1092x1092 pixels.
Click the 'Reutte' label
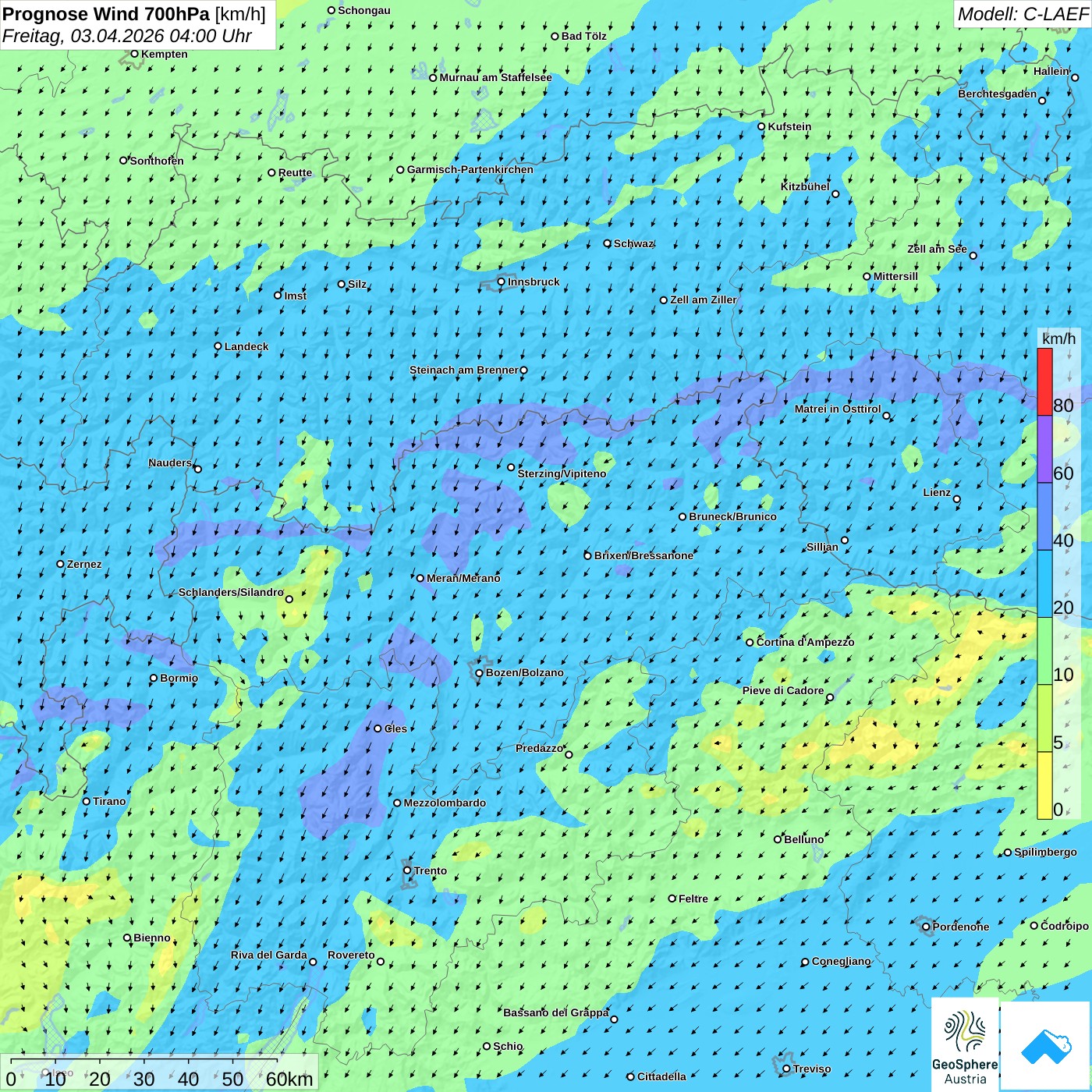click(295, 172)
